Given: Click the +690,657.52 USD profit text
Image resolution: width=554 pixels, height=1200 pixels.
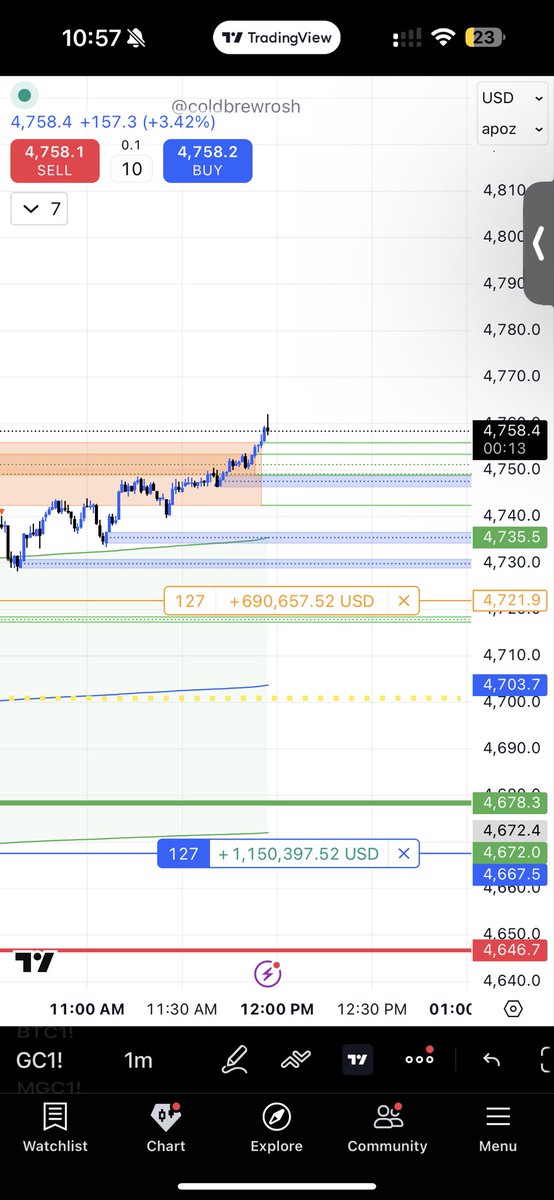Looking at the screenshot, I should point(301,601).
